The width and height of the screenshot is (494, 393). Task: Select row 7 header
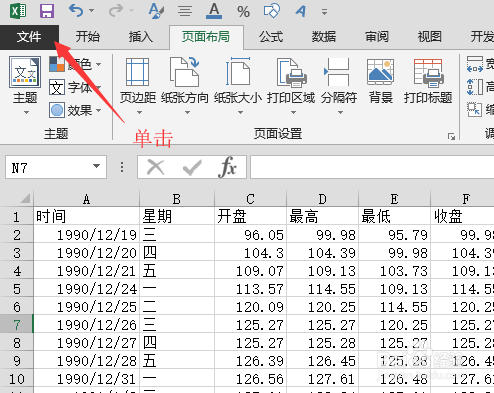tap(17, 325)
